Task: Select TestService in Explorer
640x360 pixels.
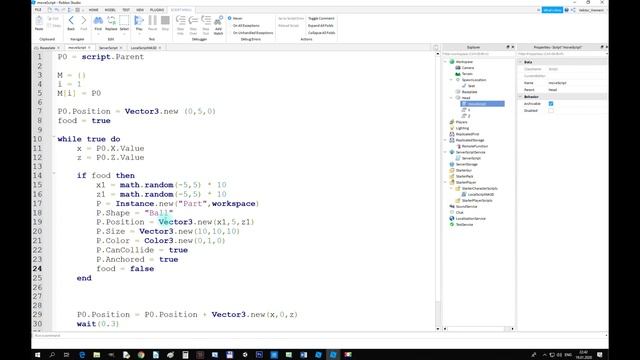Action: (464, 224)
